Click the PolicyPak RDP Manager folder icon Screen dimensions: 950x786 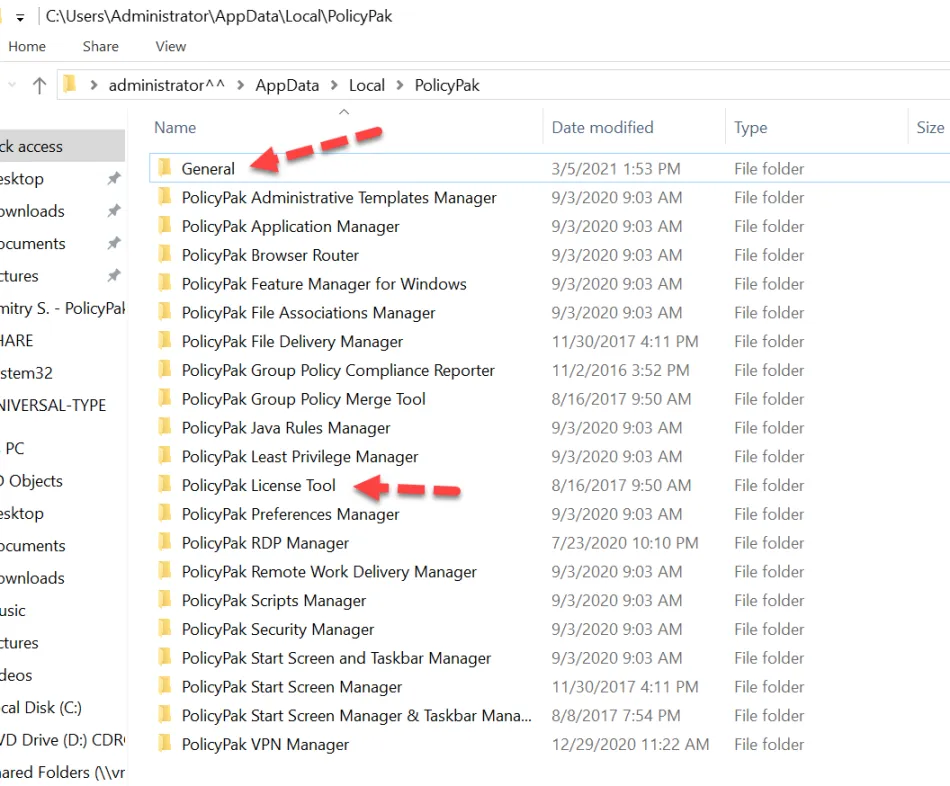pos(165,543)
